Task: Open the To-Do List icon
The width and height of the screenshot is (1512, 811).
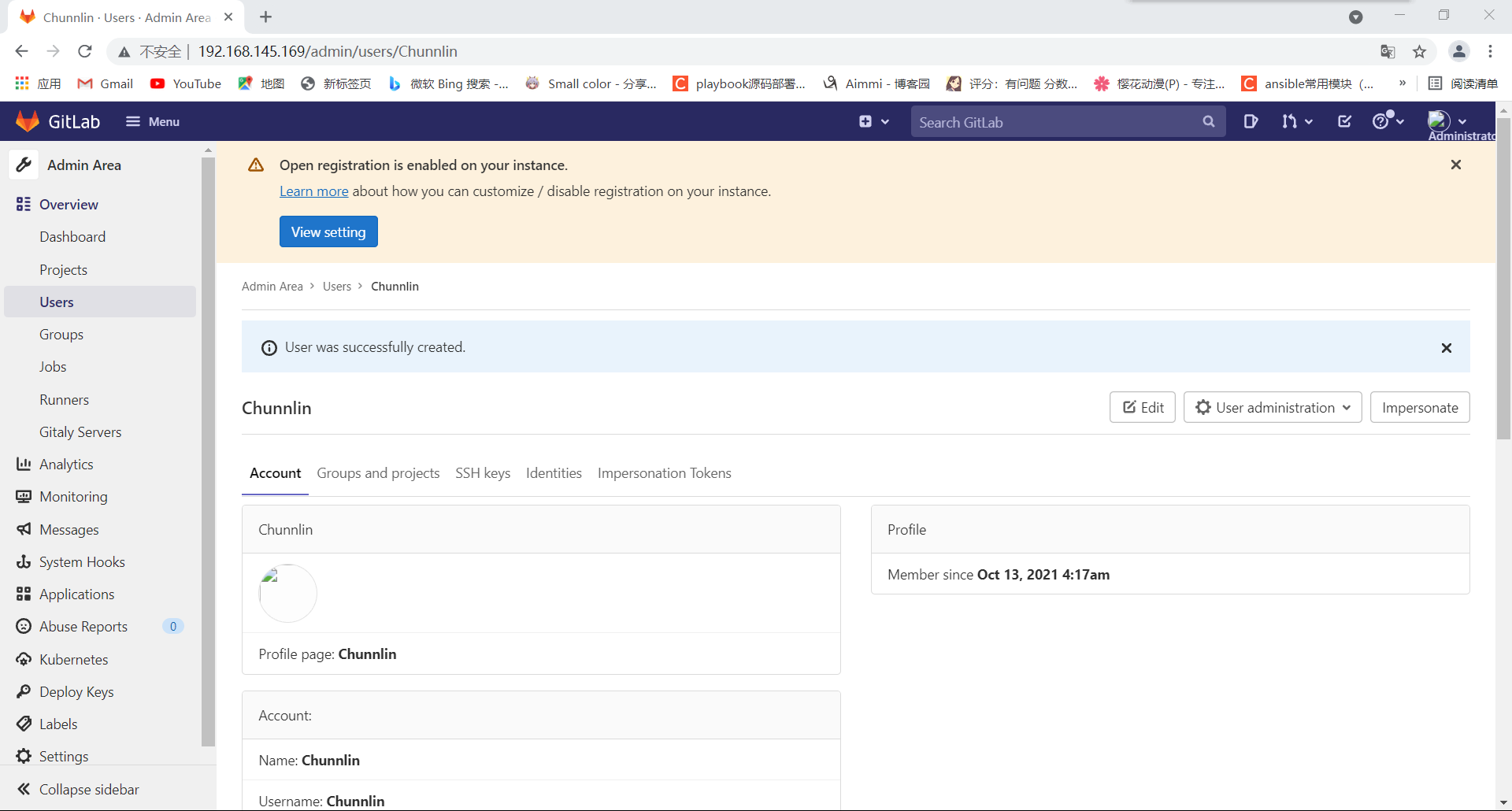Action: click(x=1344, y=121)
